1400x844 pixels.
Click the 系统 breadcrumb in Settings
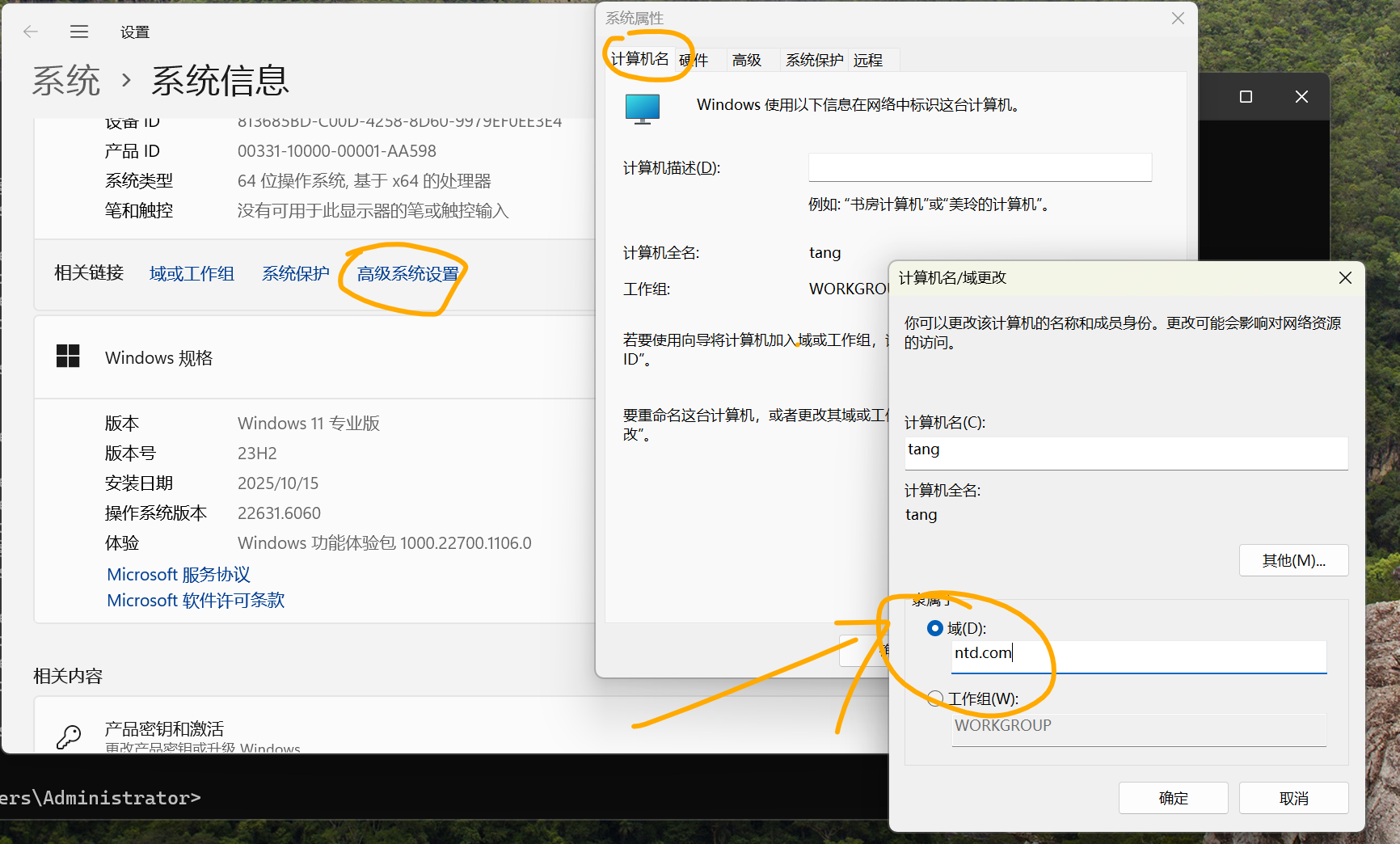tap(66, 81)
